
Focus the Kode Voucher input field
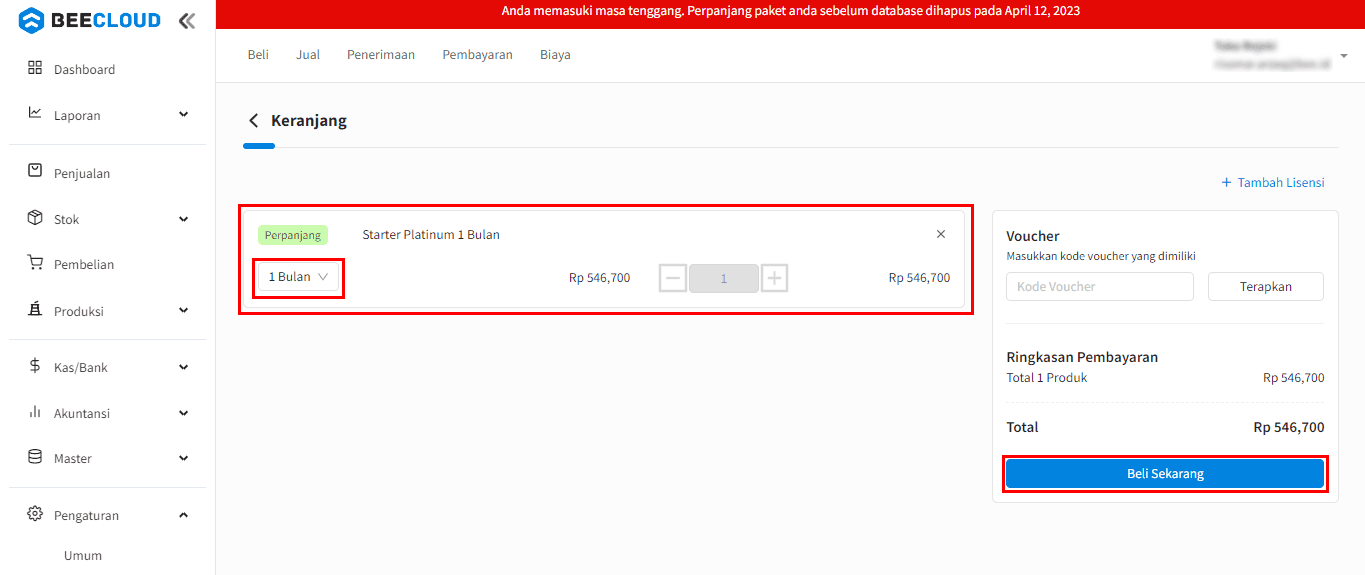click(1099, 287)
